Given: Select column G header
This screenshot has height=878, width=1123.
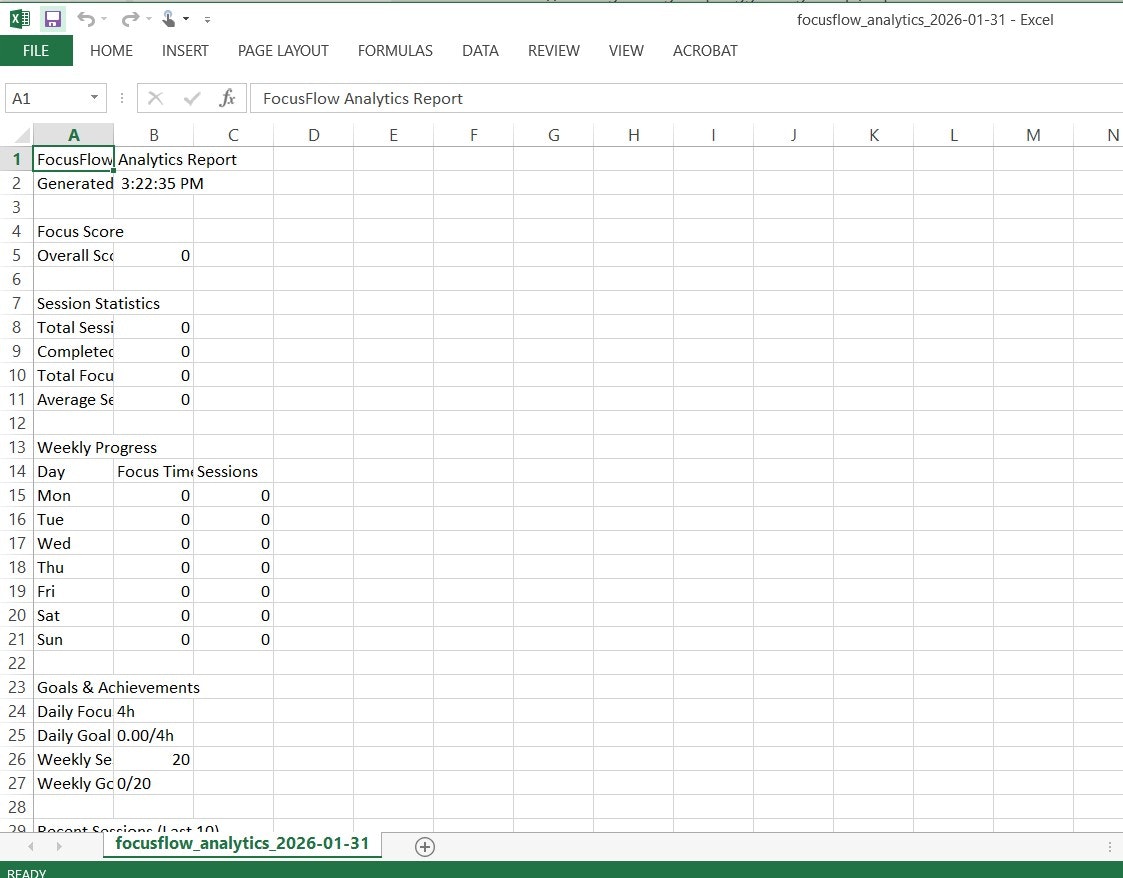Looking at the screenshot, I should point(554,135).
